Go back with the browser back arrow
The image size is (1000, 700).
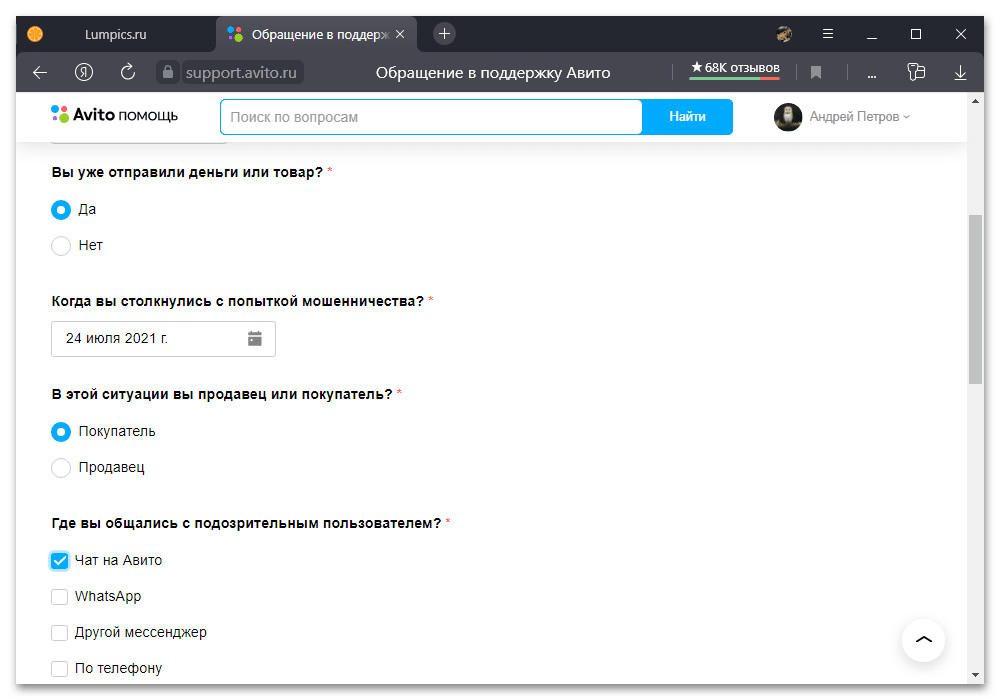coord(40,73)
